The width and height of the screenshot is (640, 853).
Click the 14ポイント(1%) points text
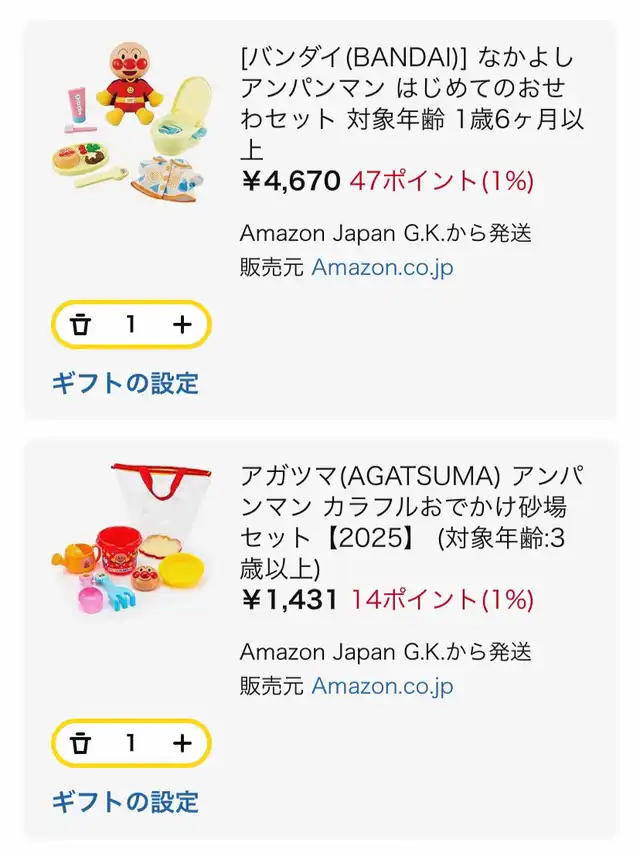[441, 599]
